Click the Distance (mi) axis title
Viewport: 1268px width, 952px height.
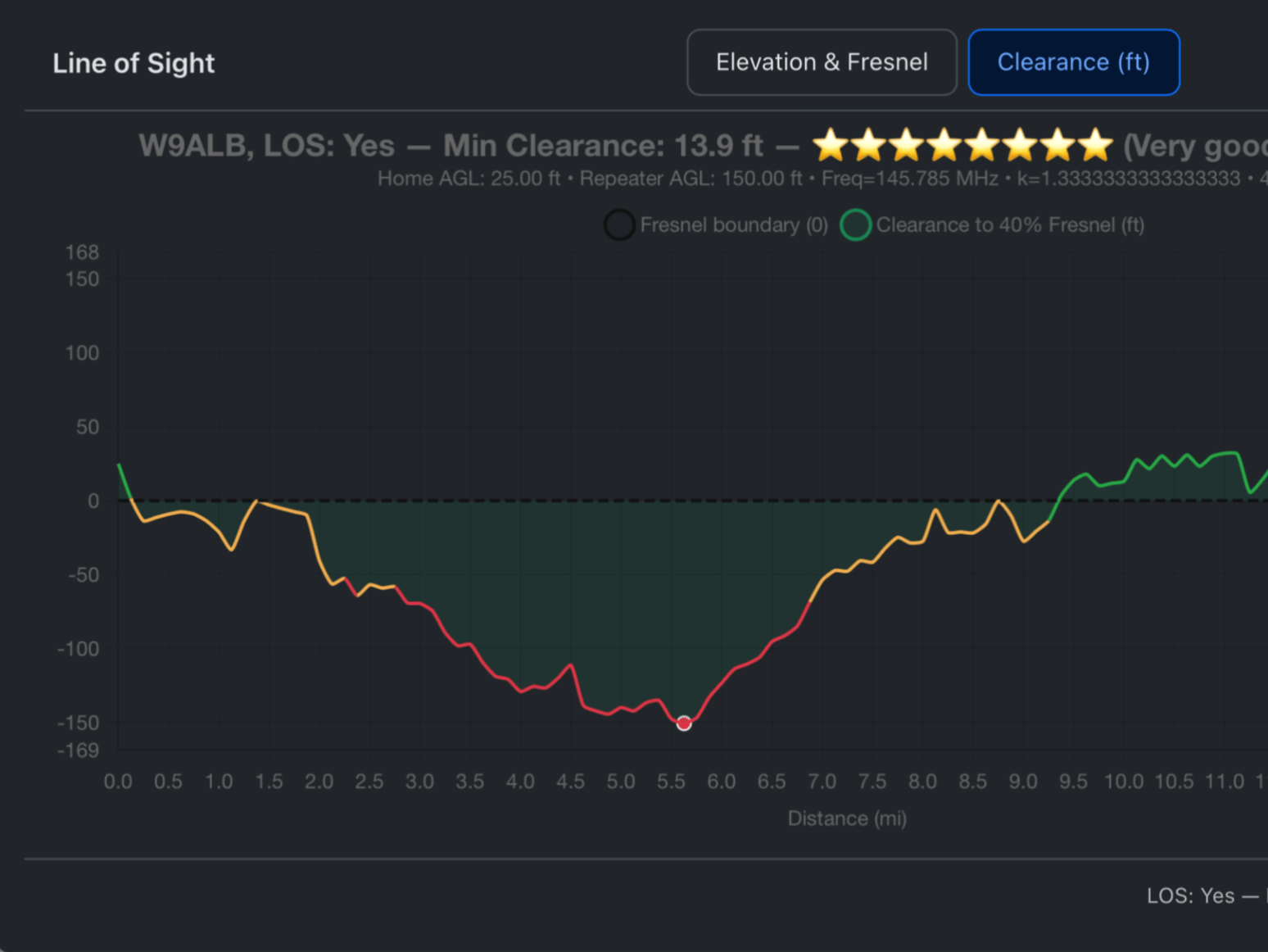[x=847, y=818]
